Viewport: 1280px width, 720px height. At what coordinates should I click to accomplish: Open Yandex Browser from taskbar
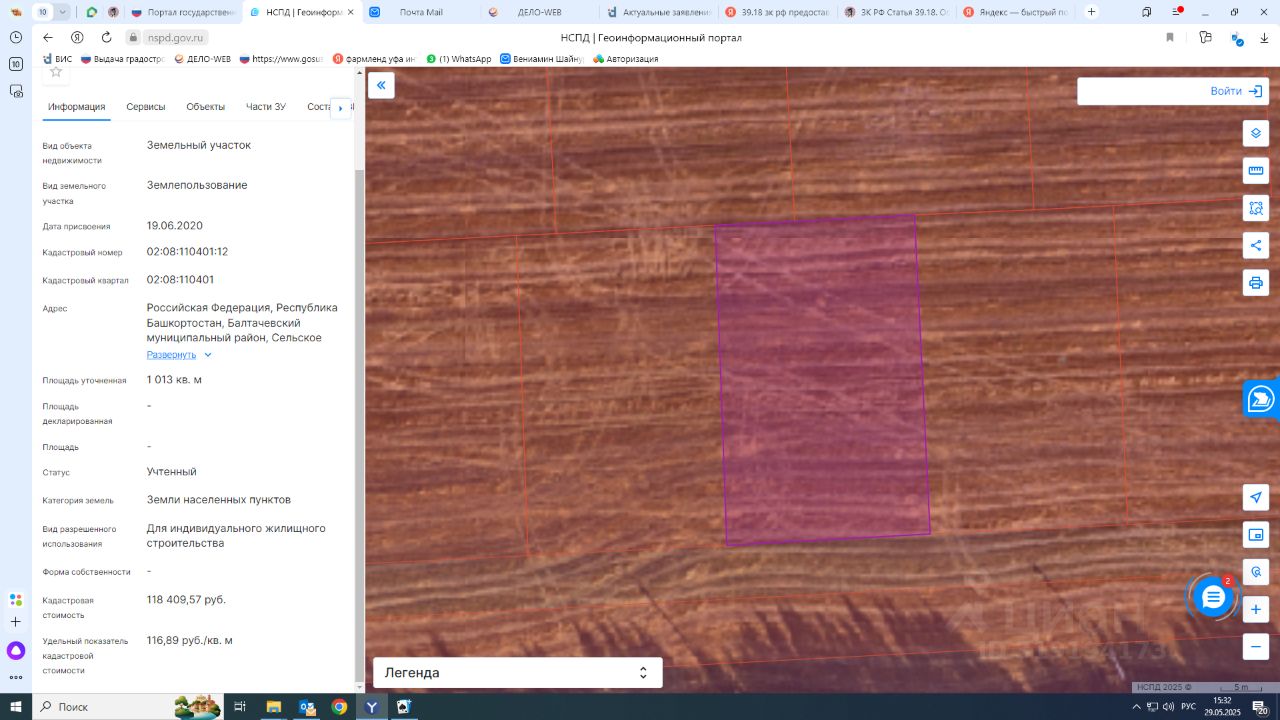(x=371, y=706)
